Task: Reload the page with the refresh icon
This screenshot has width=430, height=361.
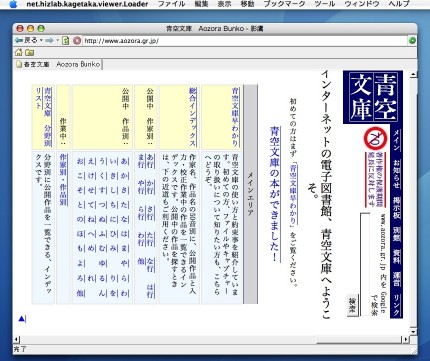Action: [x=66, y=41]
